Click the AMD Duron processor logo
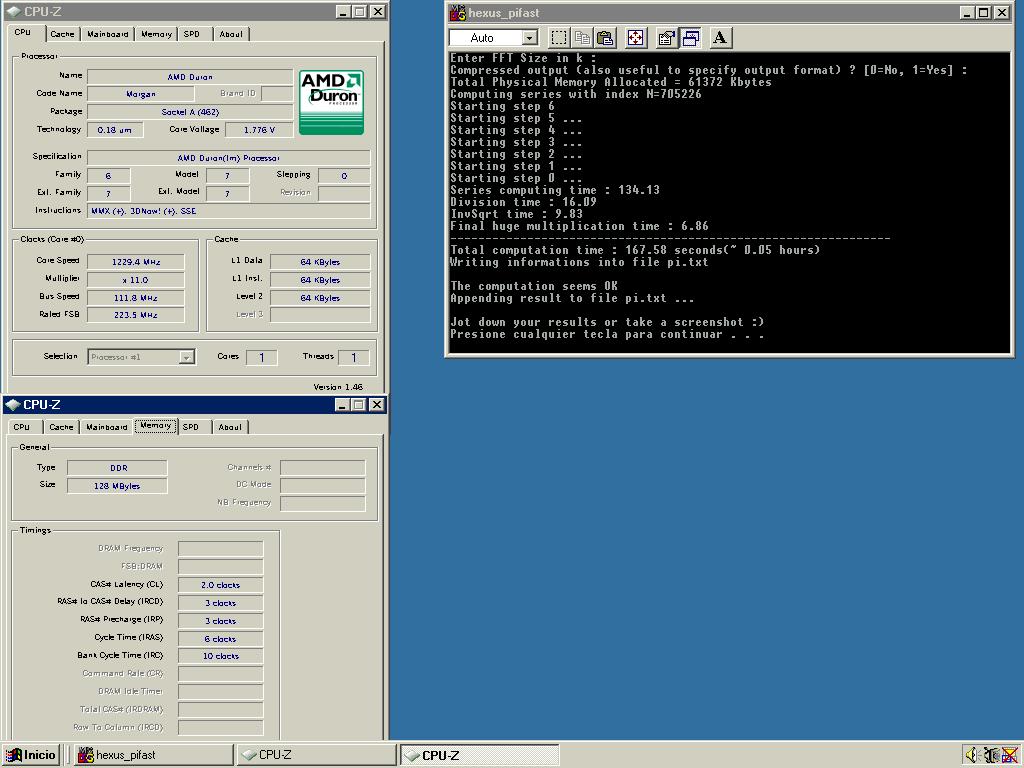Image resolution: width=1024 pixels, height=768 pixels. (x=331, y=103)
